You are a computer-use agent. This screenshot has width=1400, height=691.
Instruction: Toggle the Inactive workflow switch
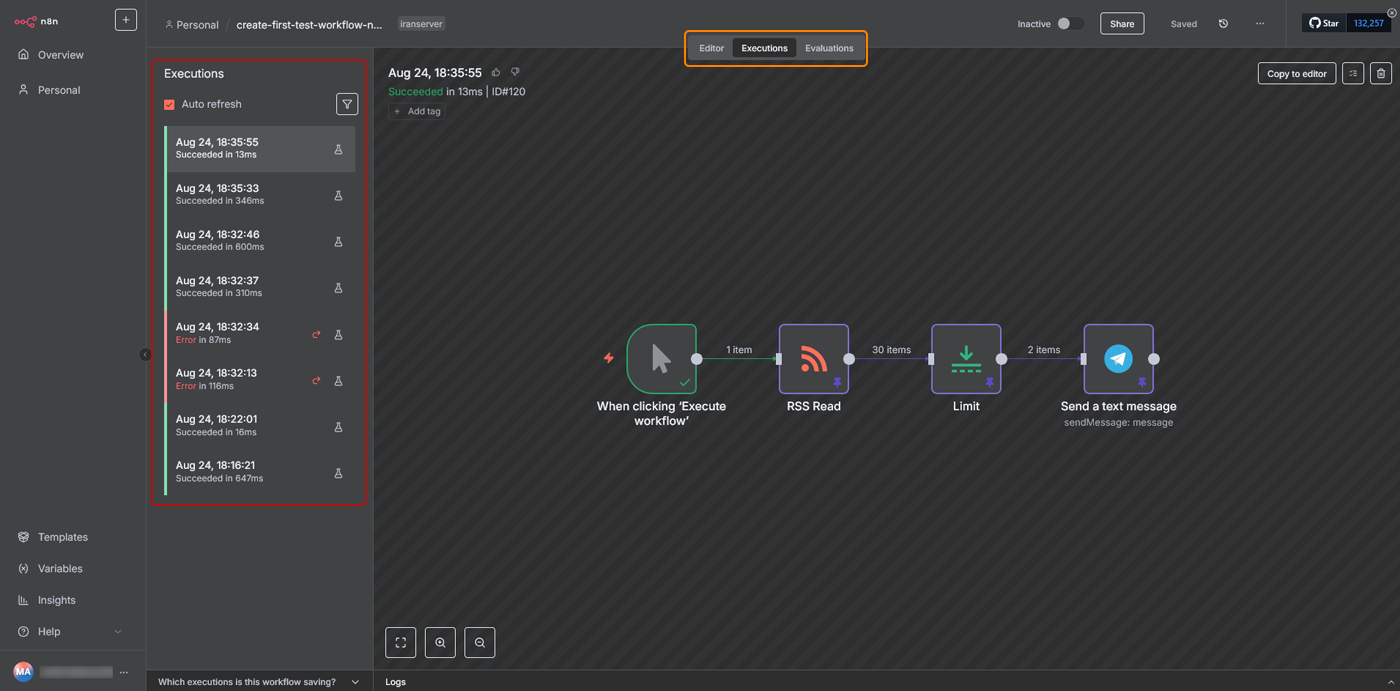coord(1069,24)
